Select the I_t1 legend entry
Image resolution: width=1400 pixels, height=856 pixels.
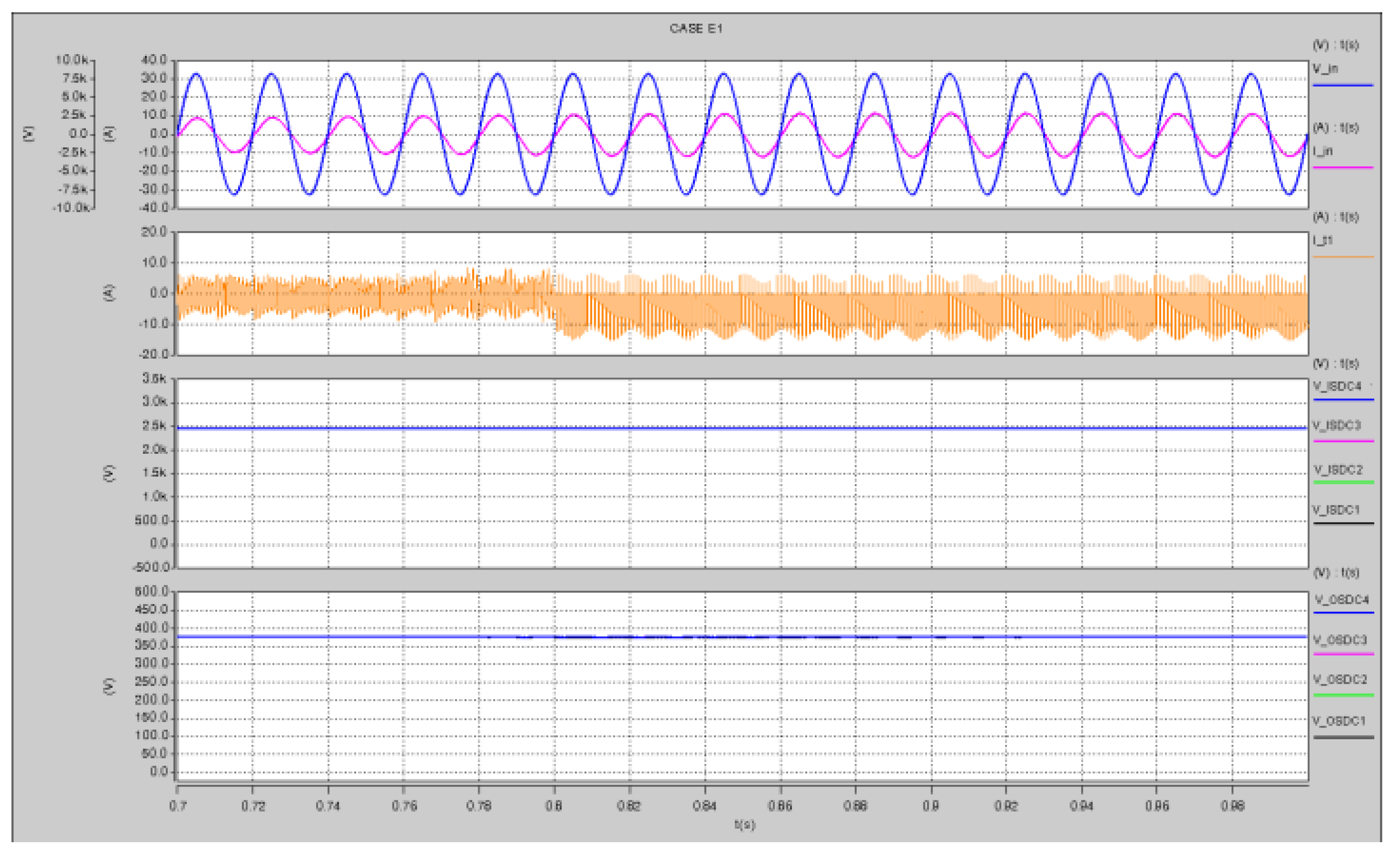pyautogui.click(x=1323, y=241)
